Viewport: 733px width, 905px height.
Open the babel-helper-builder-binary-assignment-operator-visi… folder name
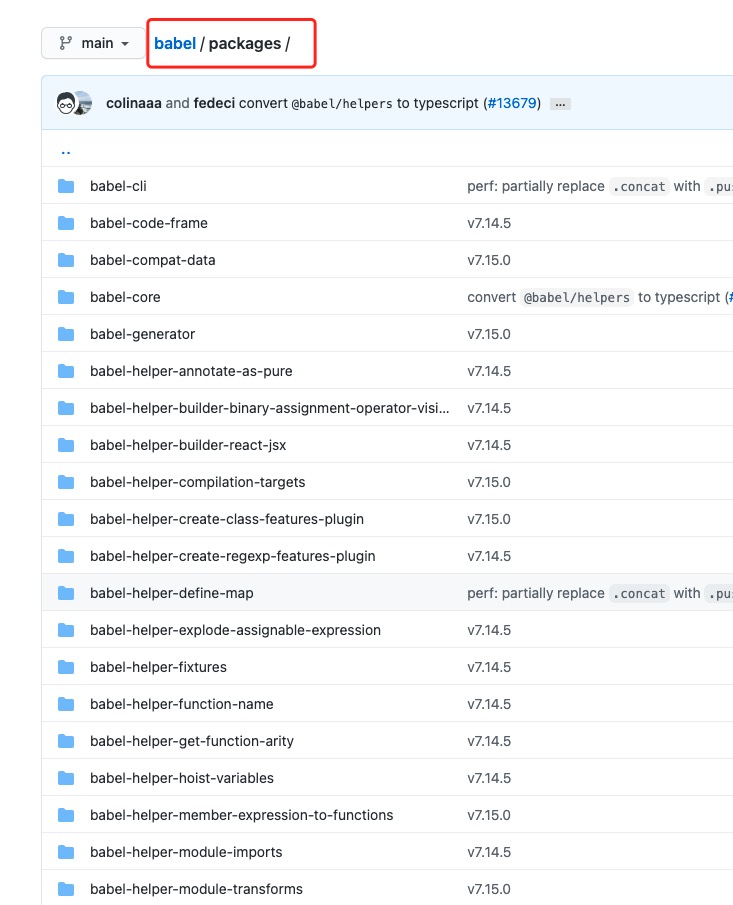(x=270, y=408)
